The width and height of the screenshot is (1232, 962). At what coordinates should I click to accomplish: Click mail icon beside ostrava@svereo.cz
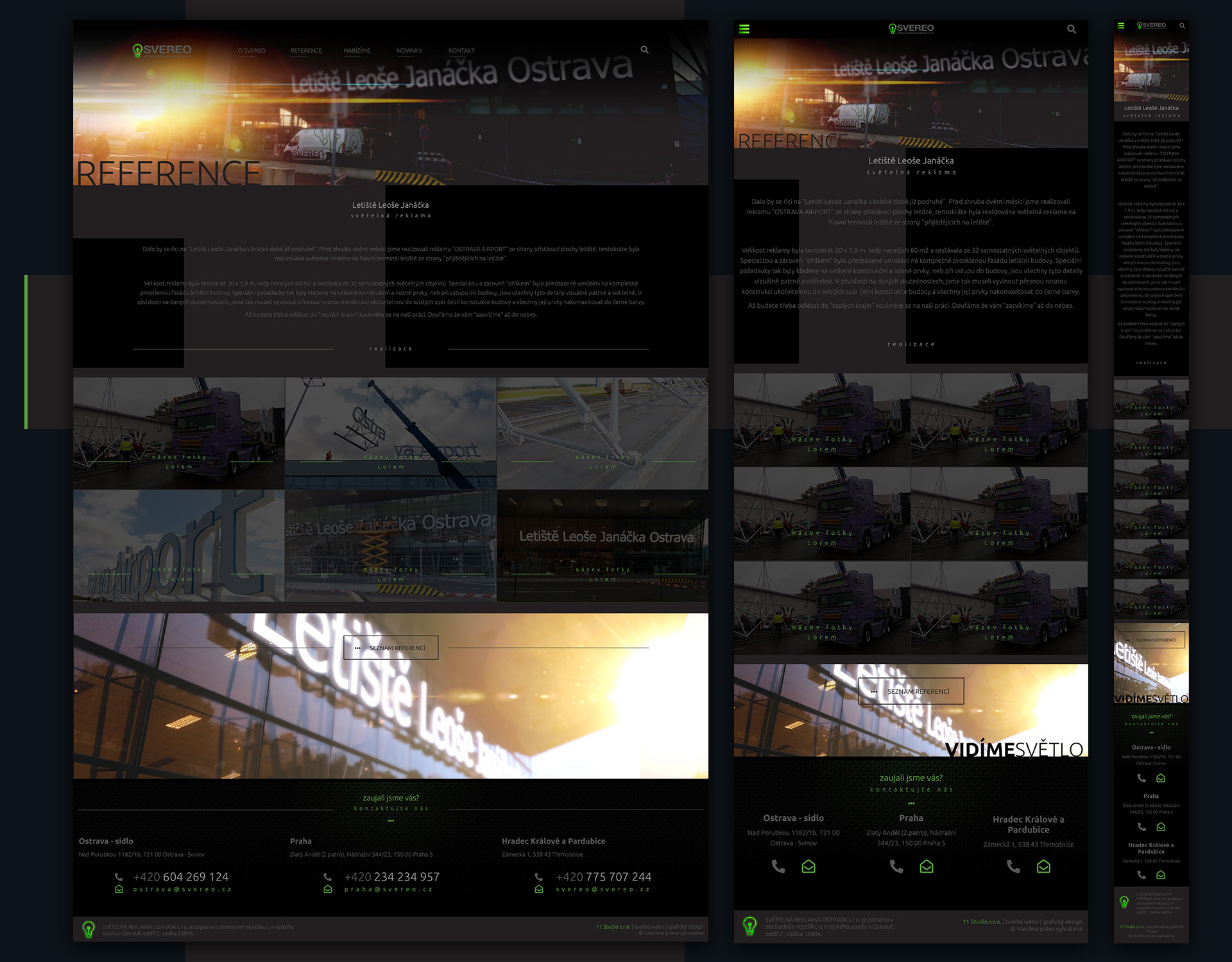click(119, 889)
